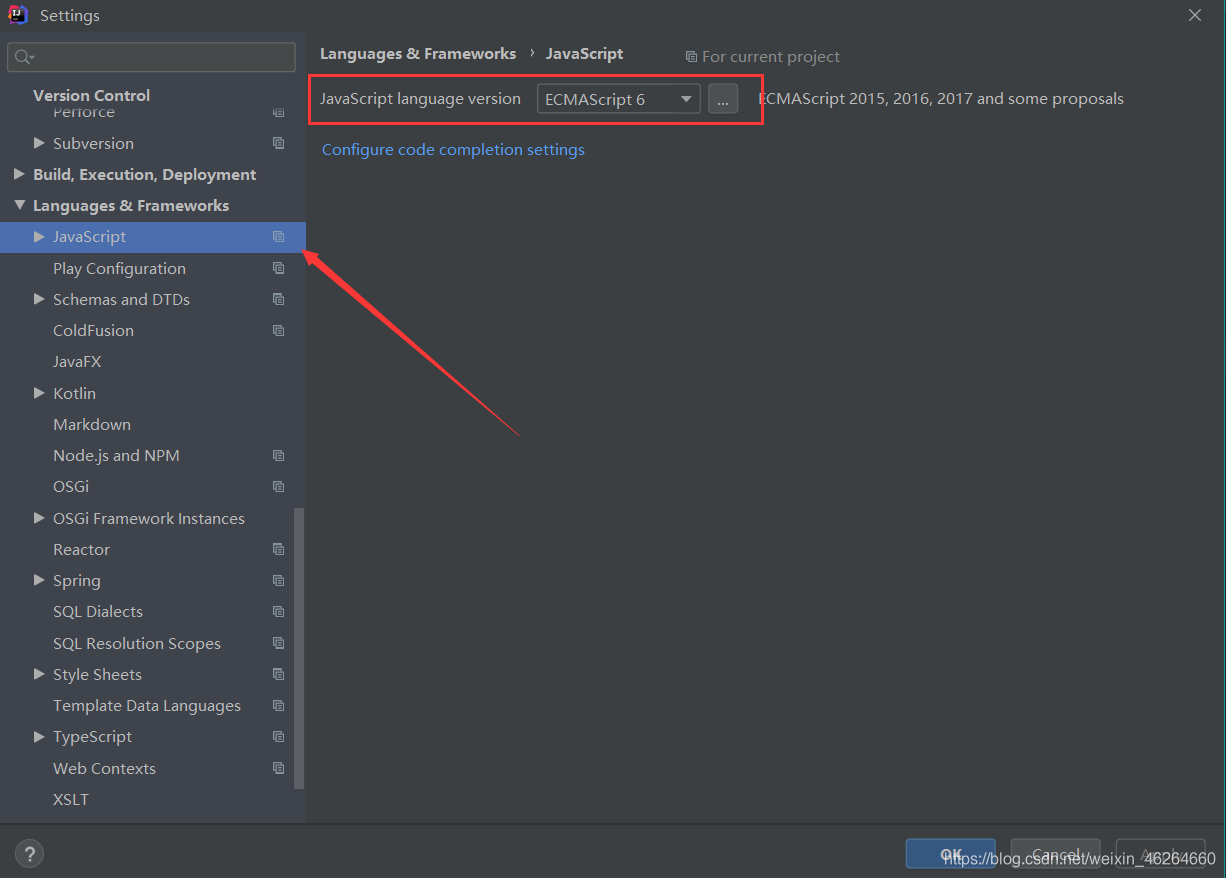Expand the TypeScript tree node

(39, 736)
